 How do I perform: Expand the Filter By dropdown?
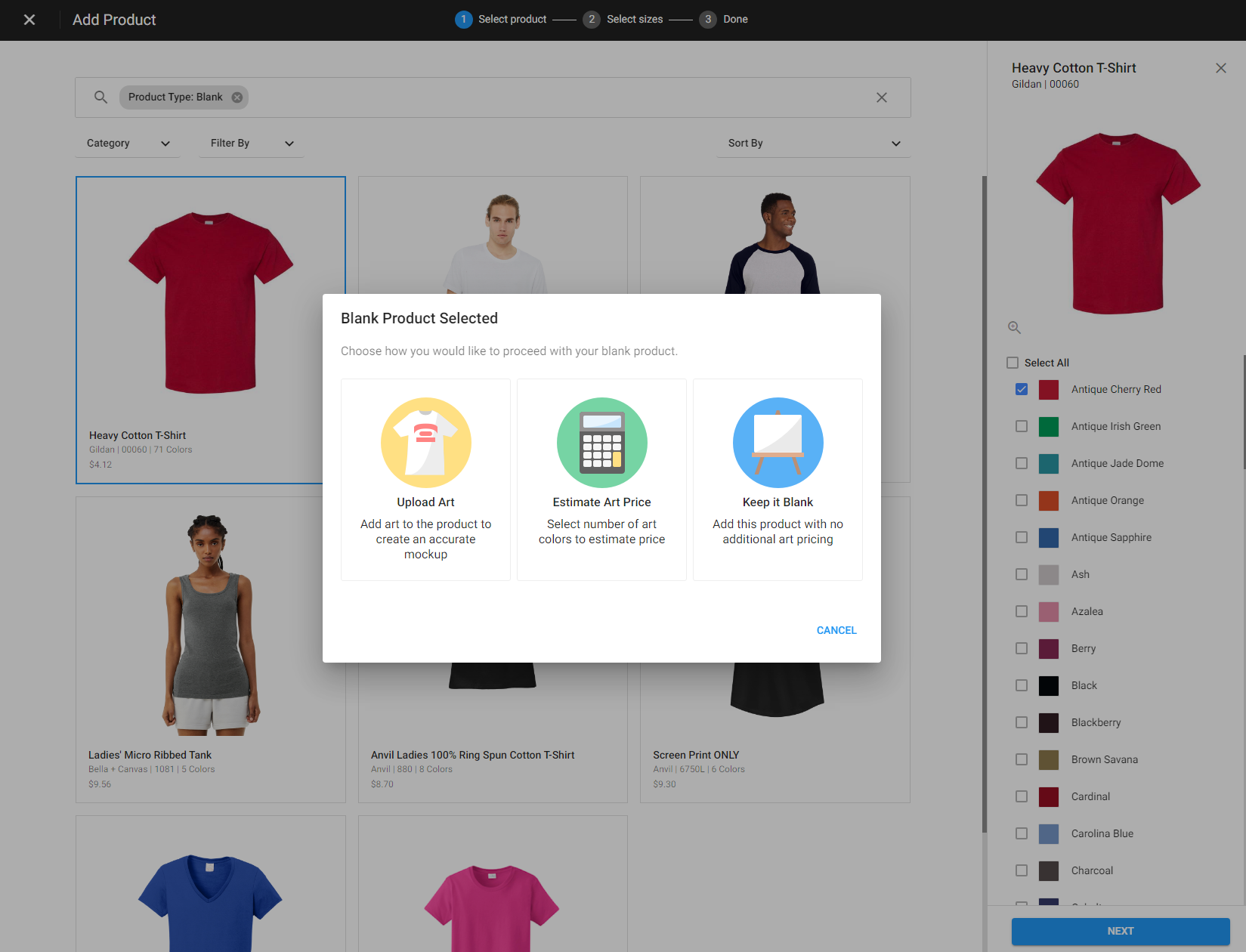pos(252,143)
